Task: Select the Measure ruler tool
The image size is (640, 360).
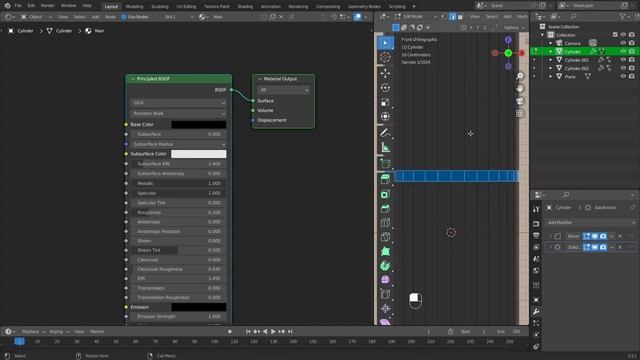Action: [385, 147]
